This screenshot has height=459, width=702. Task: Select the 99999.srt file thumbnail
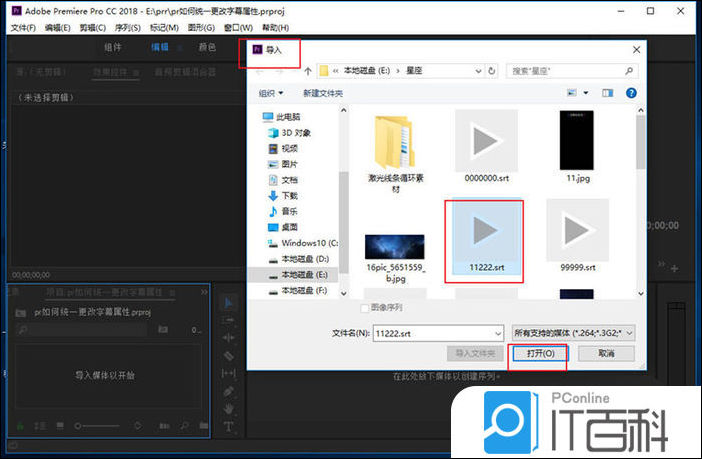point(577,231)
